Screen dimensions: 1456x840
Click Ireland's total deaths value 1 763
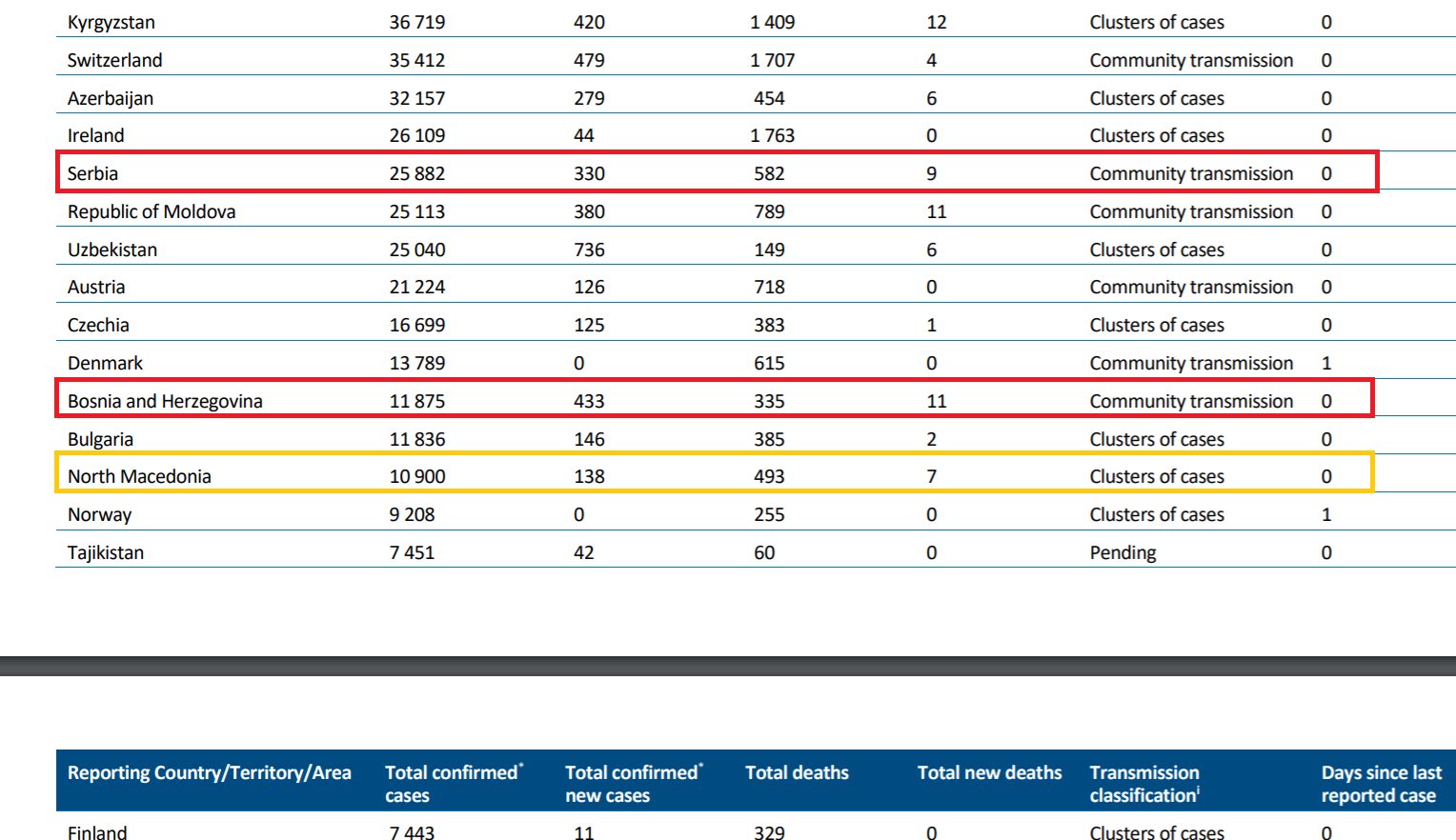[772, 135]
